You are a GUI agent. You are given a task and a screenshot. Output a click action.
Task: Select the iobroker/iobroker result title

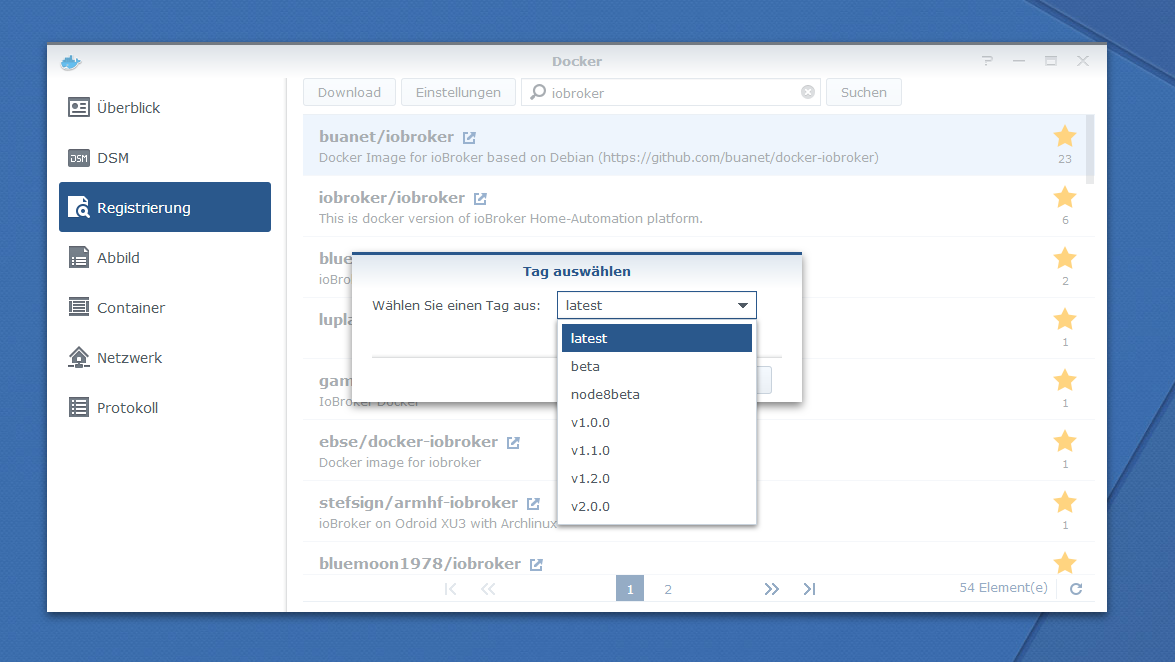click(x=392, y=197)
